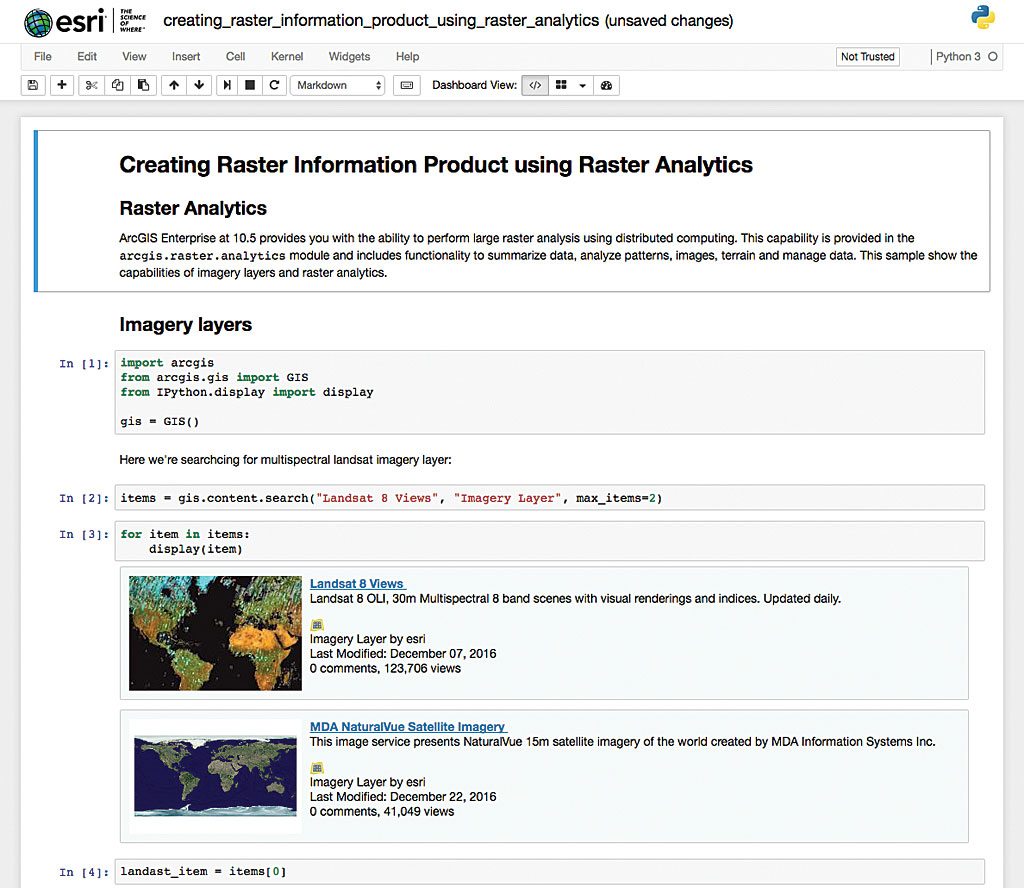
Task: Click 'Last Modified: December 07, 2016' text
Action: [403, 654]
